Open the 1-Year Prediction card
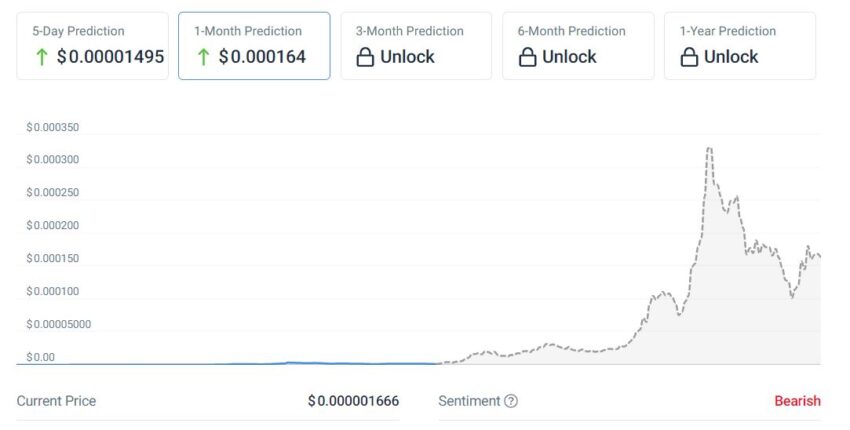Image resolution: width=850 pixels, height=430 pixels. click(740, 45)
